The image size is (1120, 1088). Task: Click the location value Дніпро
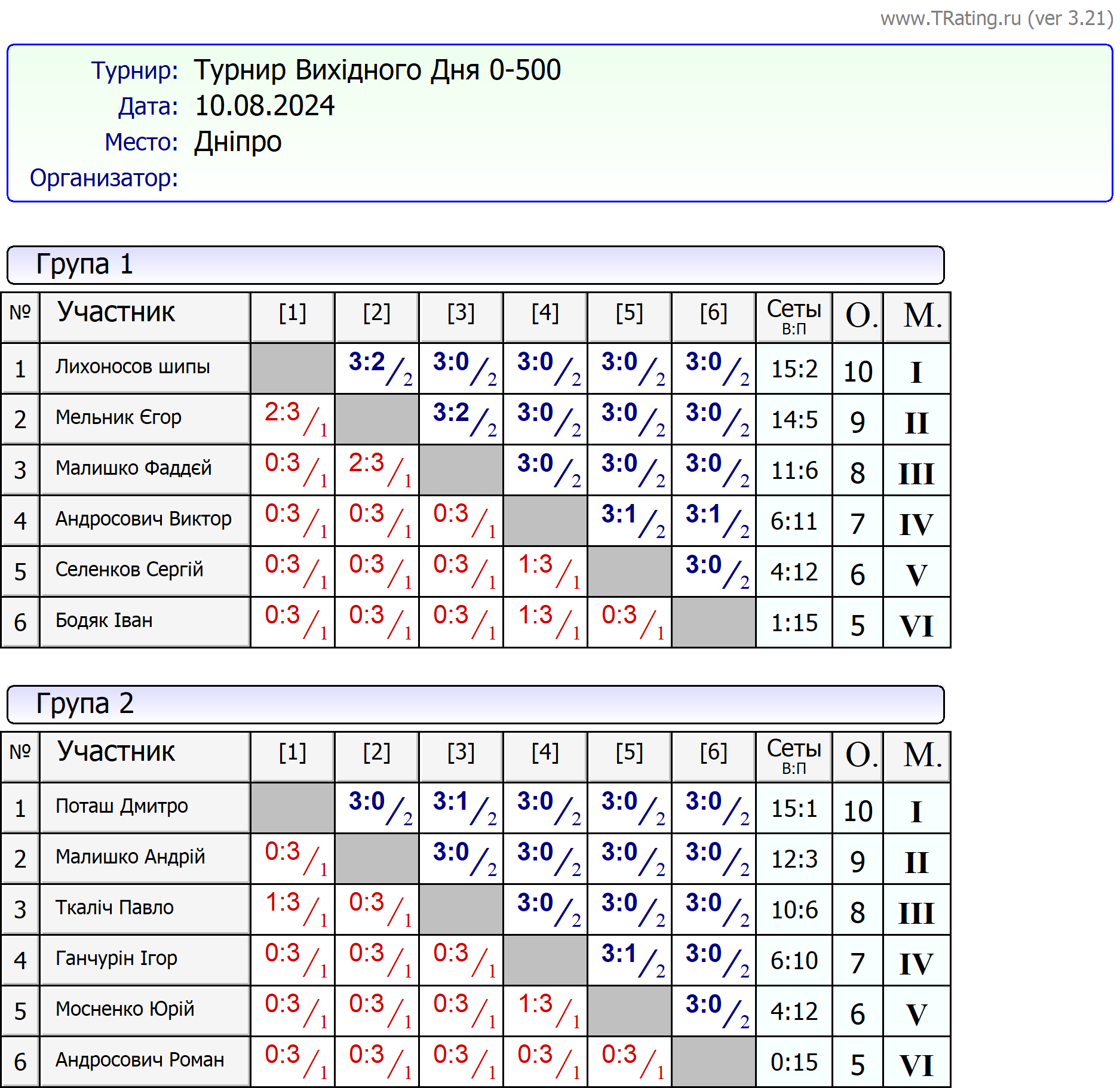pyautogui.click(x=238, y=142)
